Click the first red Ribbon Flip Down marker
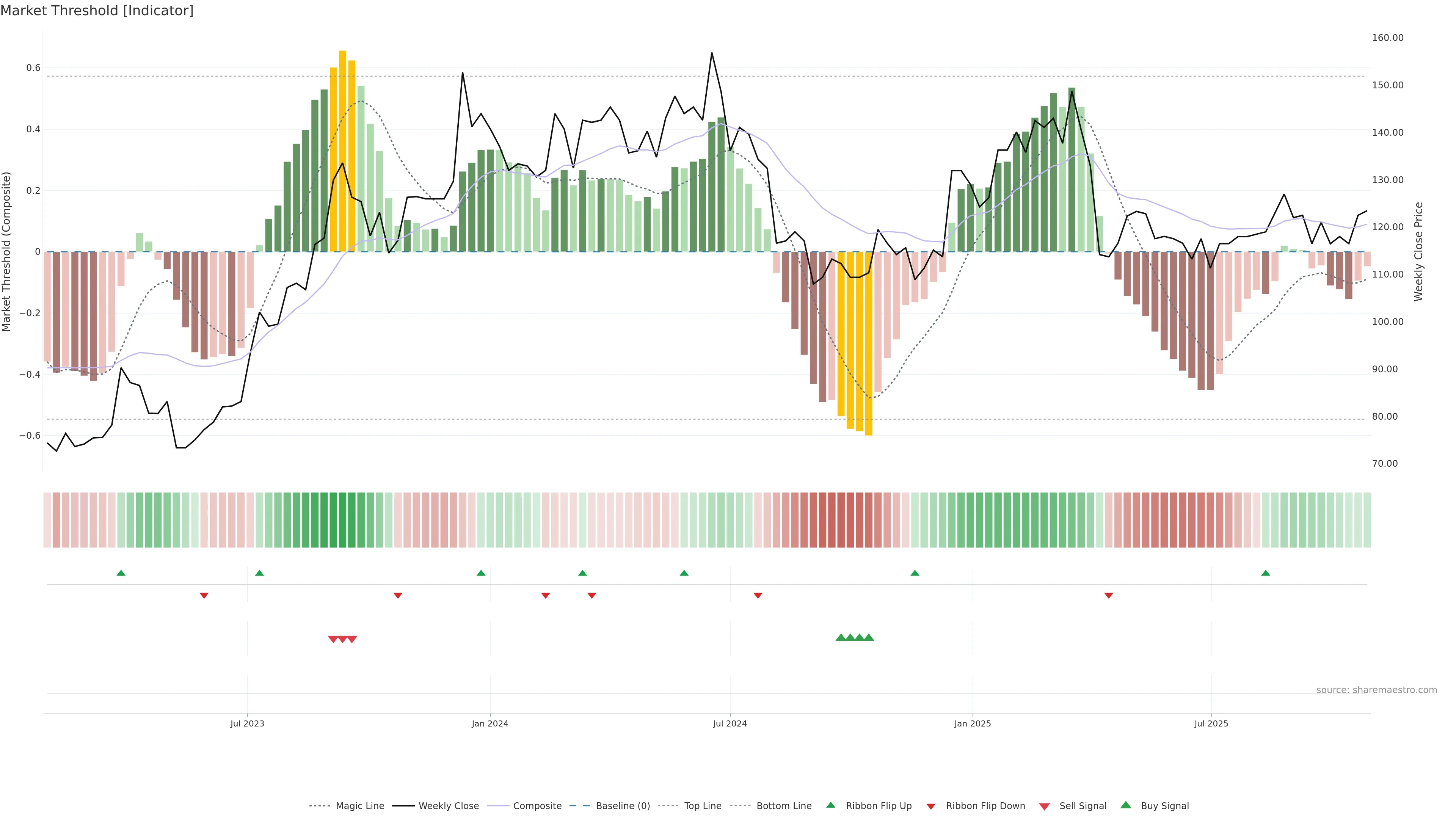This screenshot has height=819, width=1456. tap(204, 596)
